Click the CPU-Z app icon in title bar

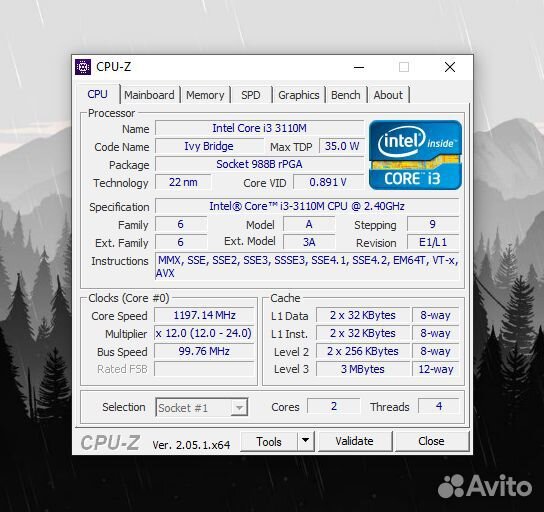pyautogui.click(x=83, y=67)
